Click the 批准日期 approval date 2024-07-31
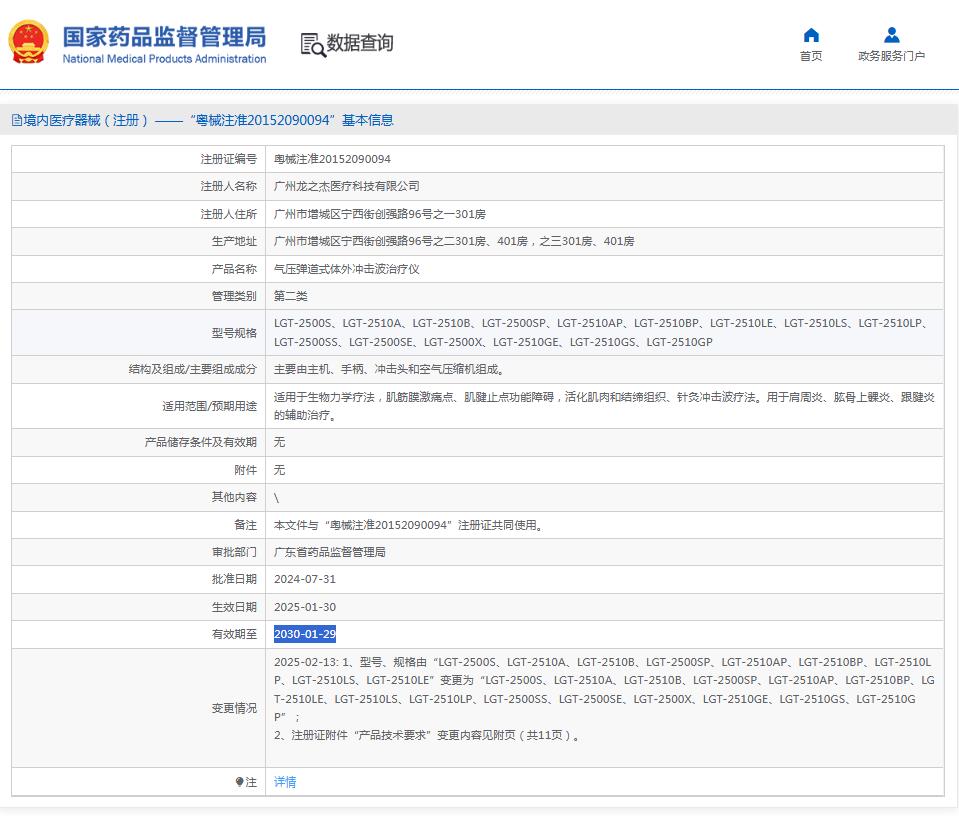The height and width of the screenshot is (827, 959). pyautogui.click(x=304, y=579)
